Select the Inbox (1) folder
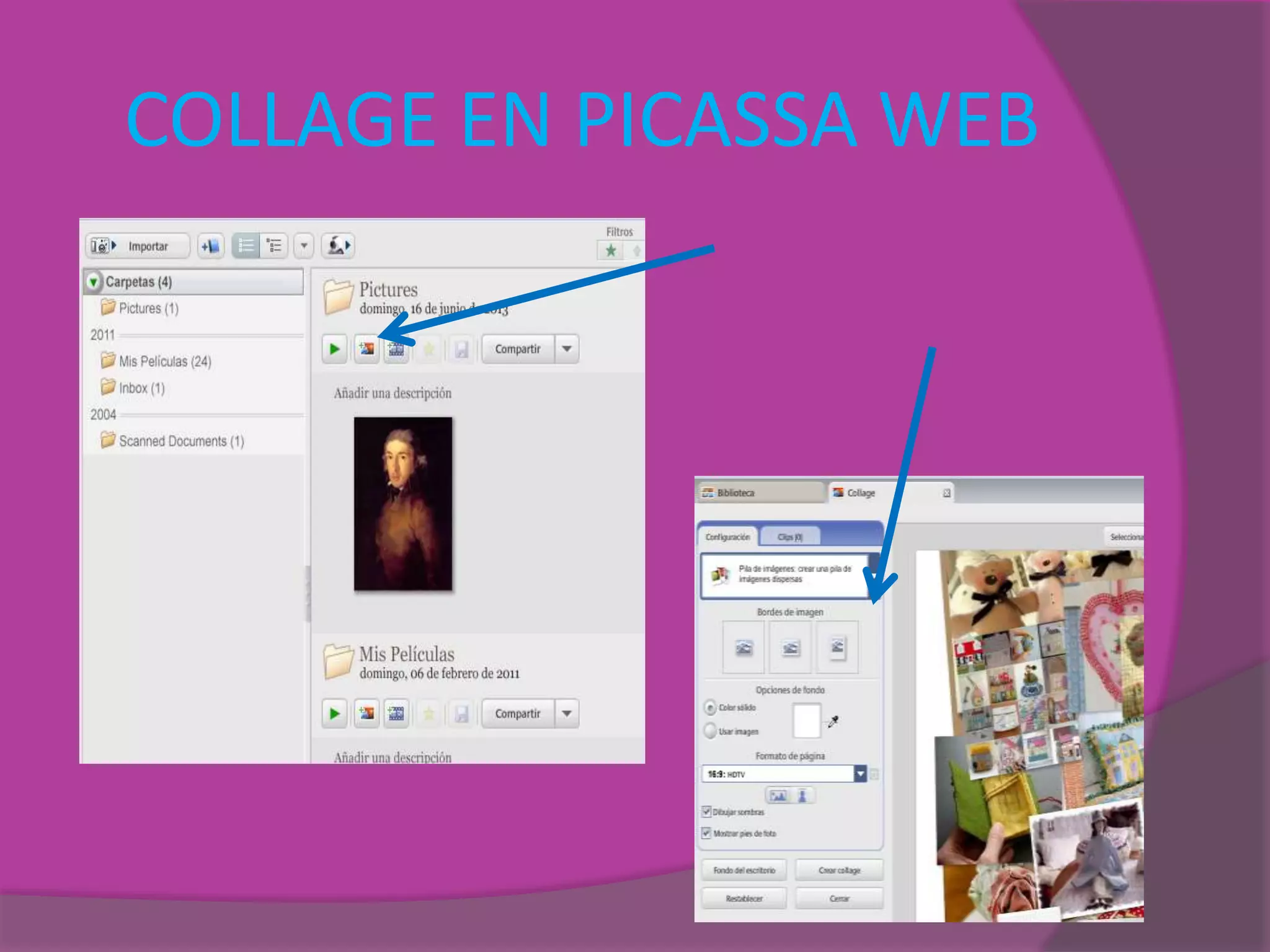The width and height of the screenshot is (1270, 952). [133, 388]
